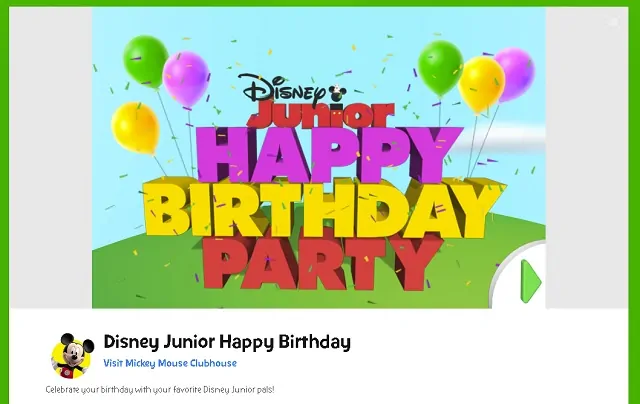Click the red Junior word in logo
This screenshot has height=404, width=640.
[x=321, y=115]
